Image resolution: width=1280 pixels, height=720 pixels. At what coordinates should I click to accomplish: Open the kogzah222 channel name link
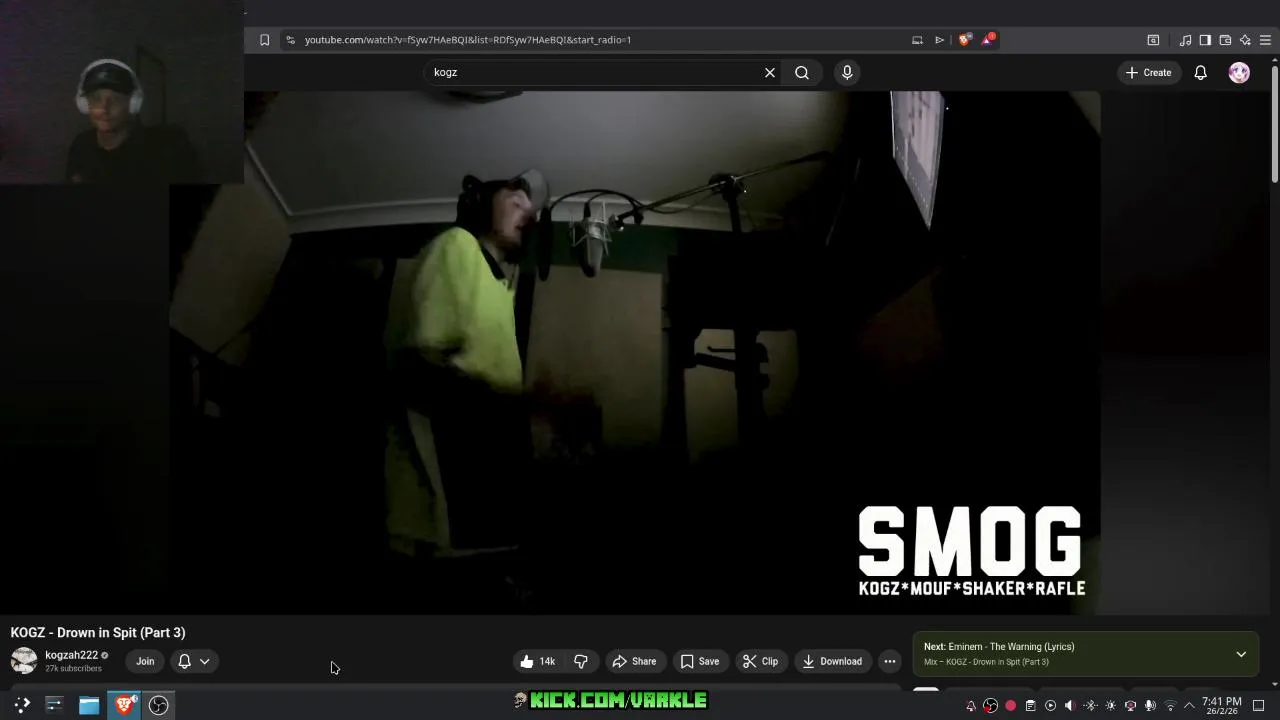pyautogui.click(x=71, y=655)
